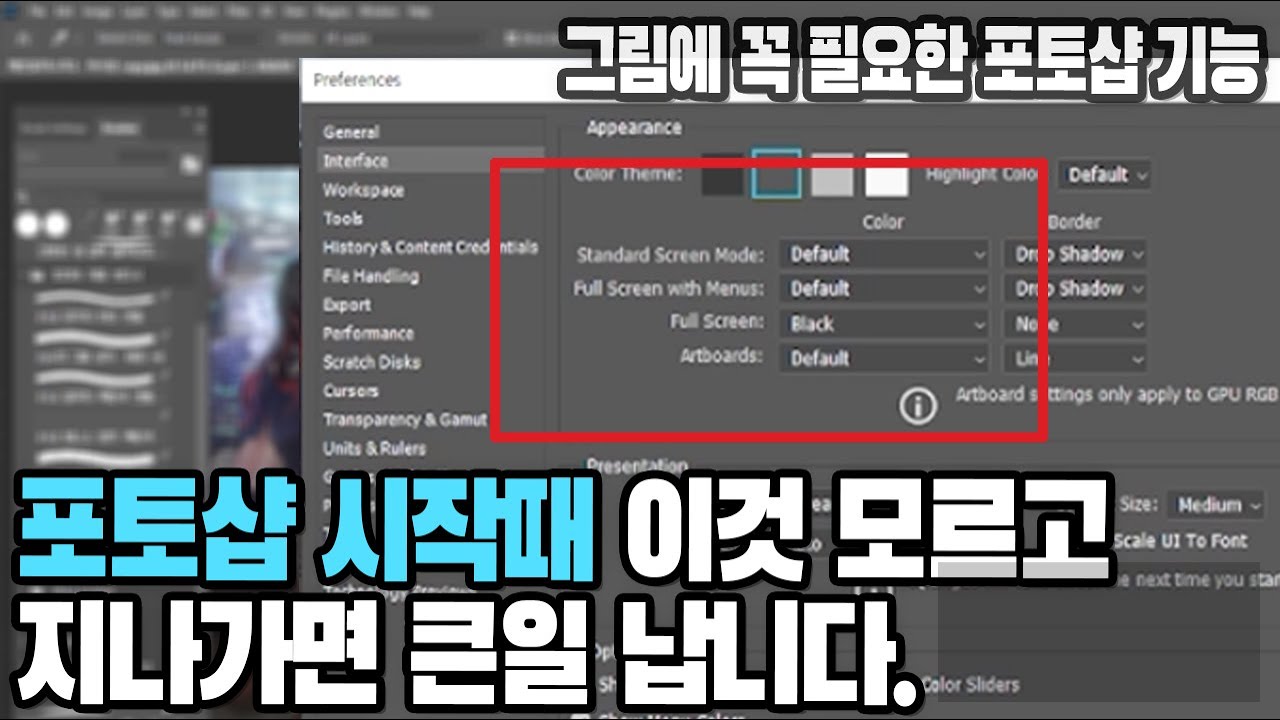Screen dimensions: 1280x720
Task: Select the Export preferences category
Action: [347, 305]
